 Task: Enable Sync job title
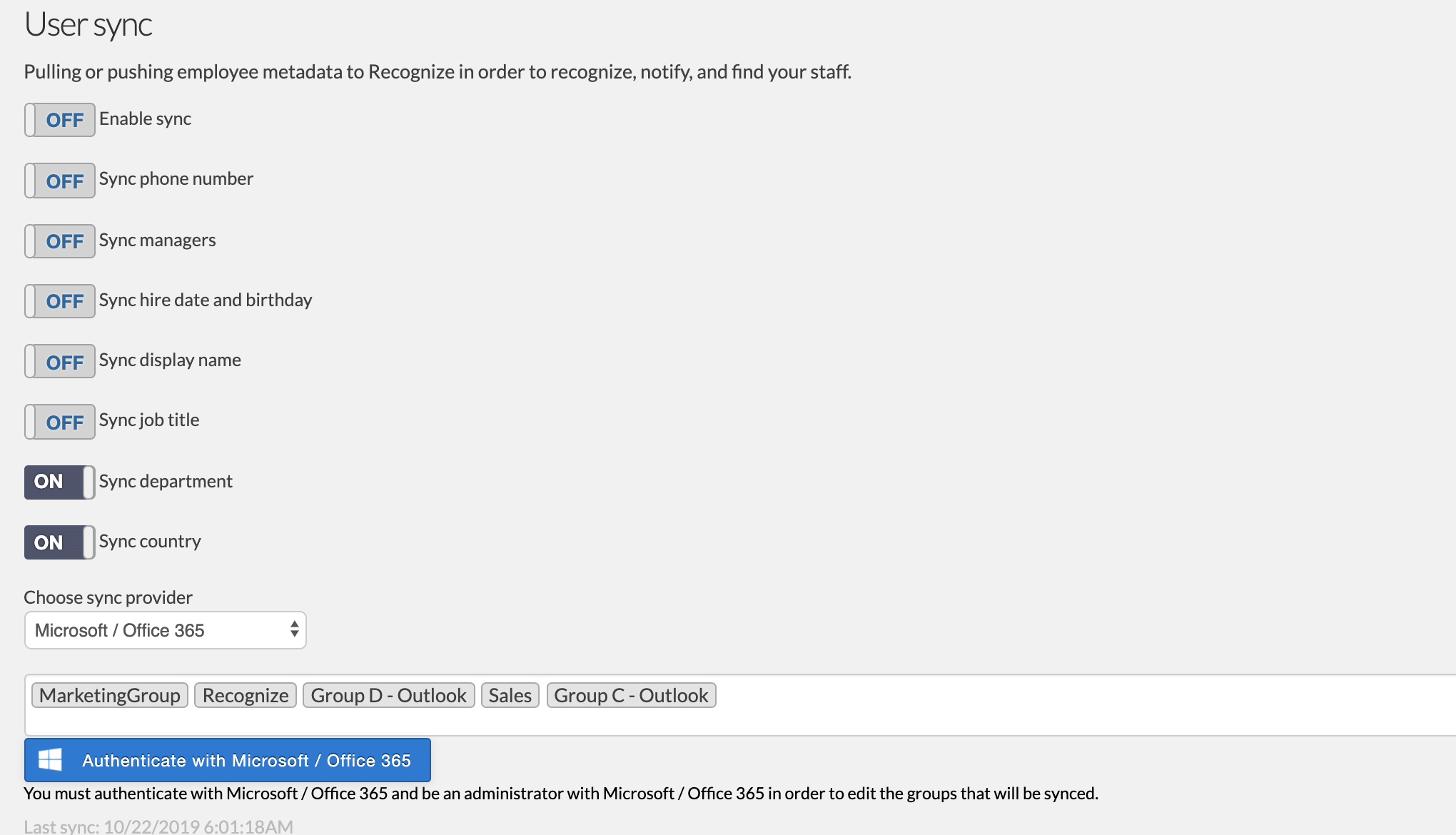60,422
